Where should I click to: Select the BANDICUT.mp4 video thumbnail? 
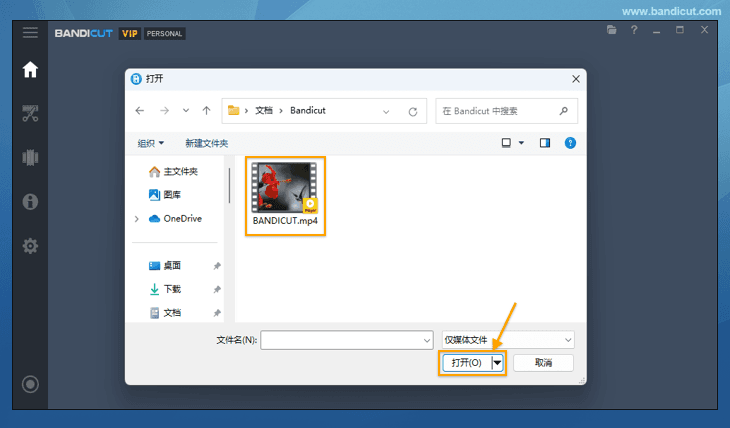[285, 190]
